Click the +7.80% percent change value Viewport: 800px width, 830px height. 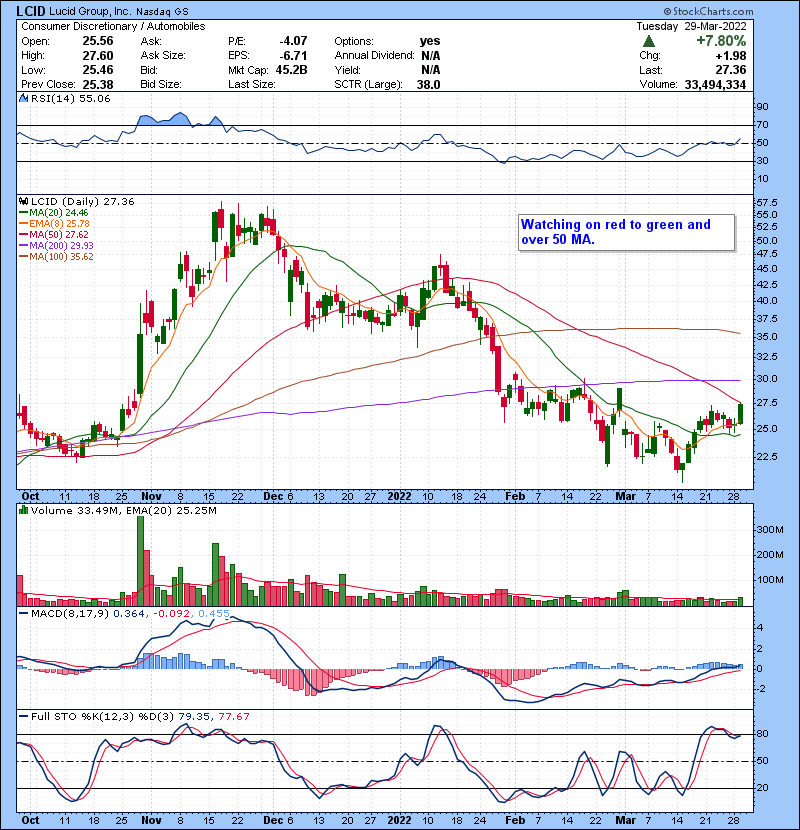[721, 41]
